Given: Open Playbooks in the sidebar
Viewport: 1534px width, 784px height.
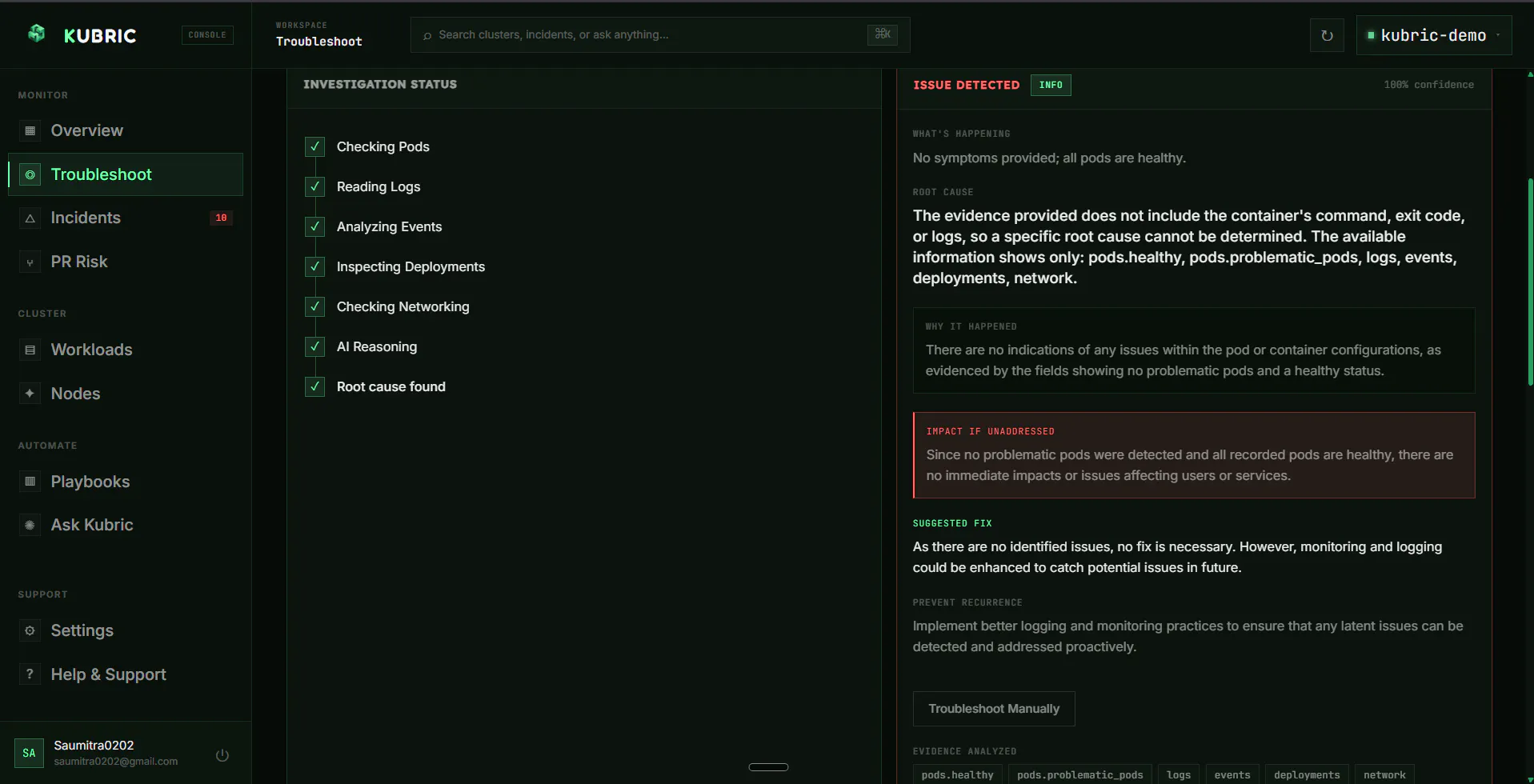Looking at the screenshot, I should tap(126, 482).
